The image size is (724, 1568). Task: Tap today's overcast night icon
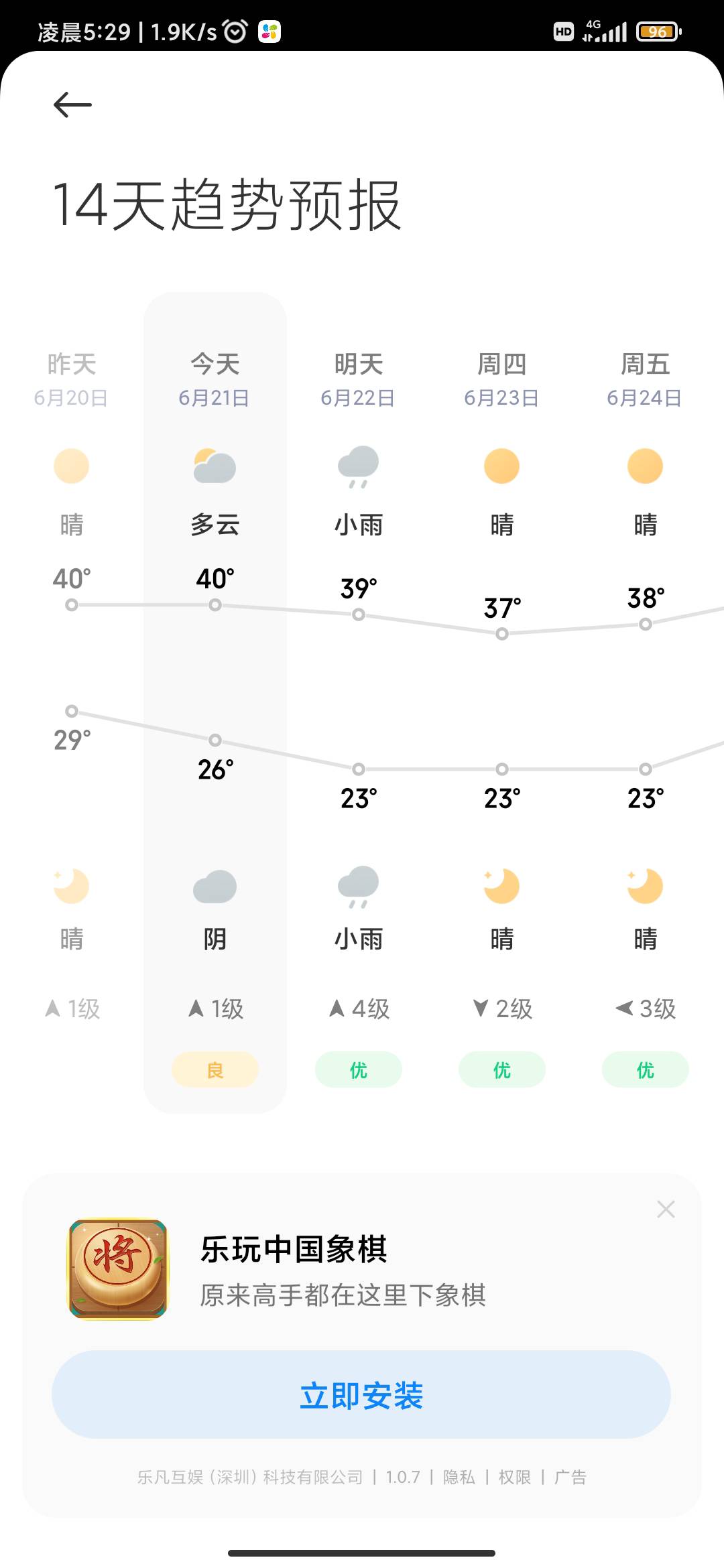215,887
